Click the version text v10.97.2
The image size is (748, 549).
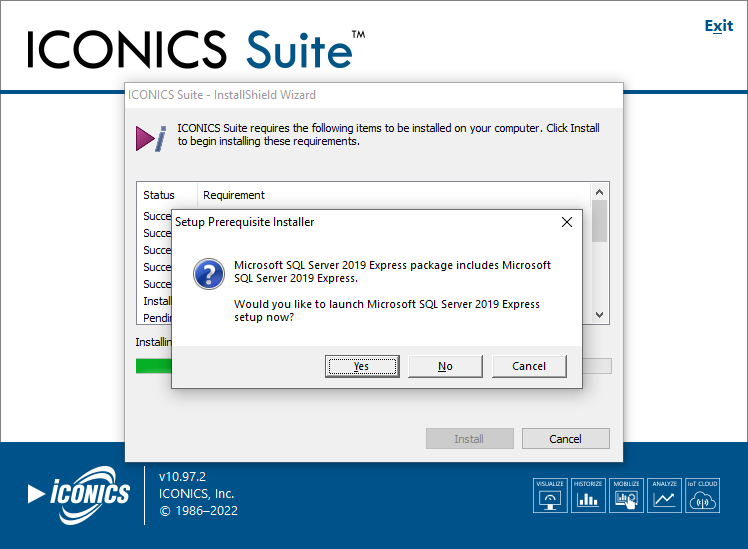tap(182, 476)
